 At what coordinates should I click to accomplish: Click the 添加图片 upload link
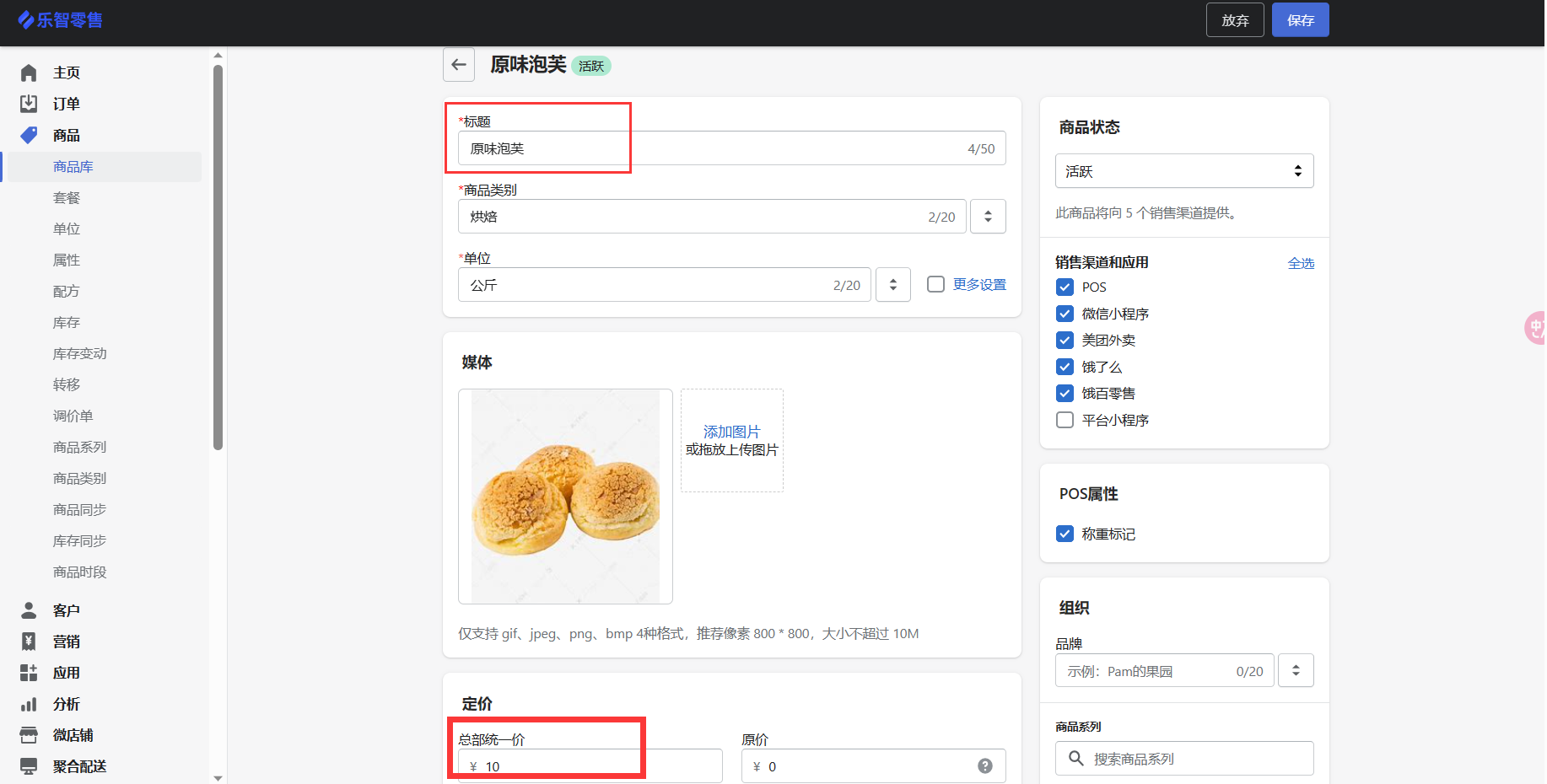pyautogui.click(x=732, y=432)
